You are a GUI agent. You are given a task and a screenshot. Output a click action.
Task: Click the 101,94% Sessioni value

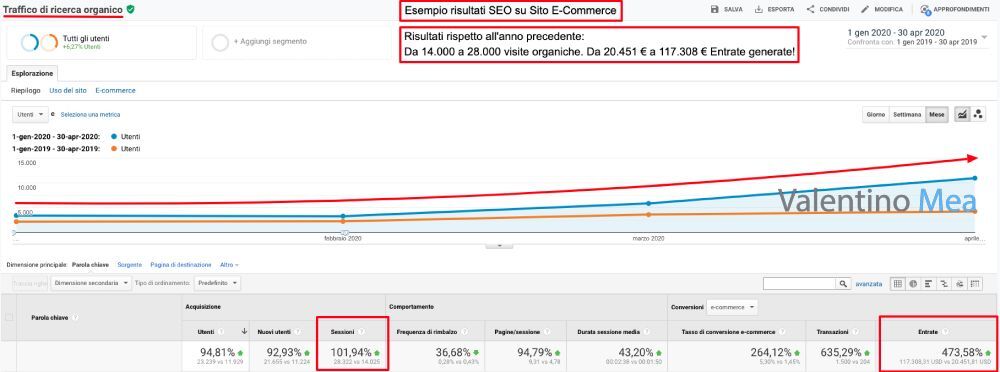click(351, 352)
